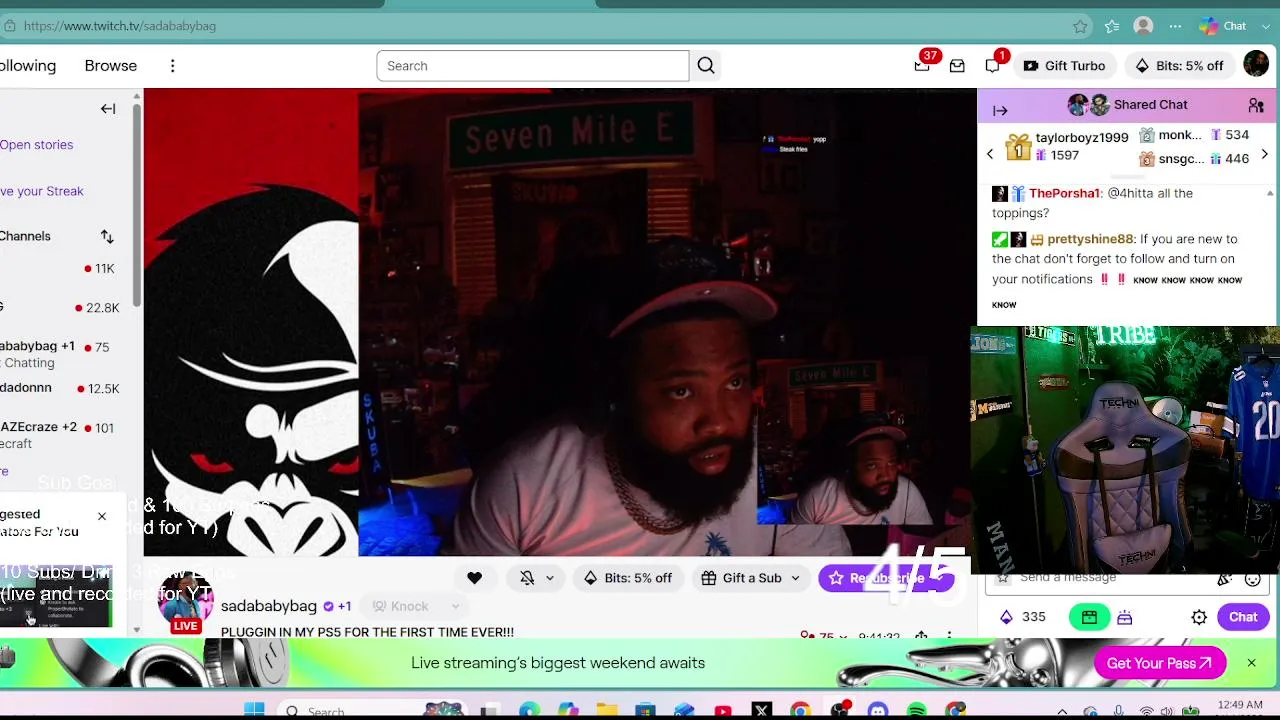The image size is (1280, 720).
Task: Collapse the left channels sidebar
Action: [108, 109]
